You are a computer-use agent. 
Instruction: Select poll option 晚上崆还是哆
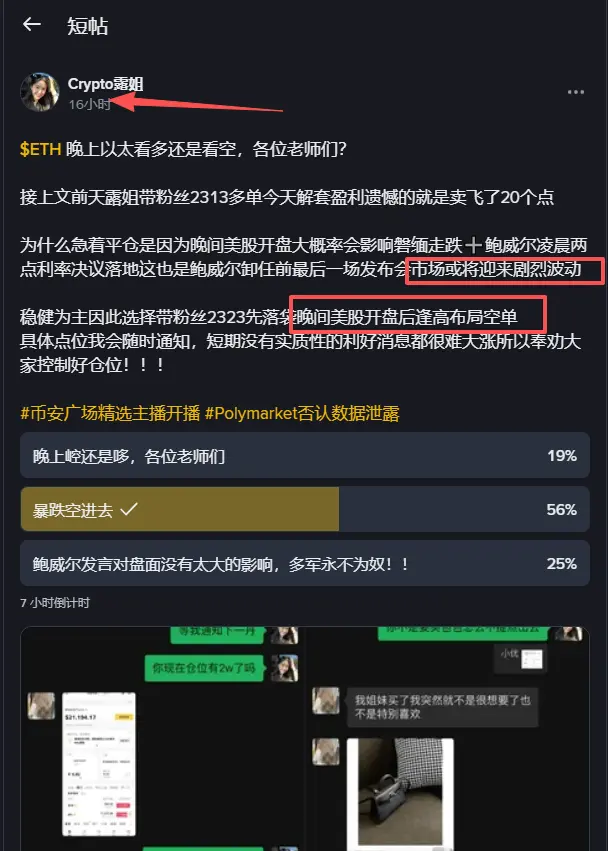tap(305, 455)
